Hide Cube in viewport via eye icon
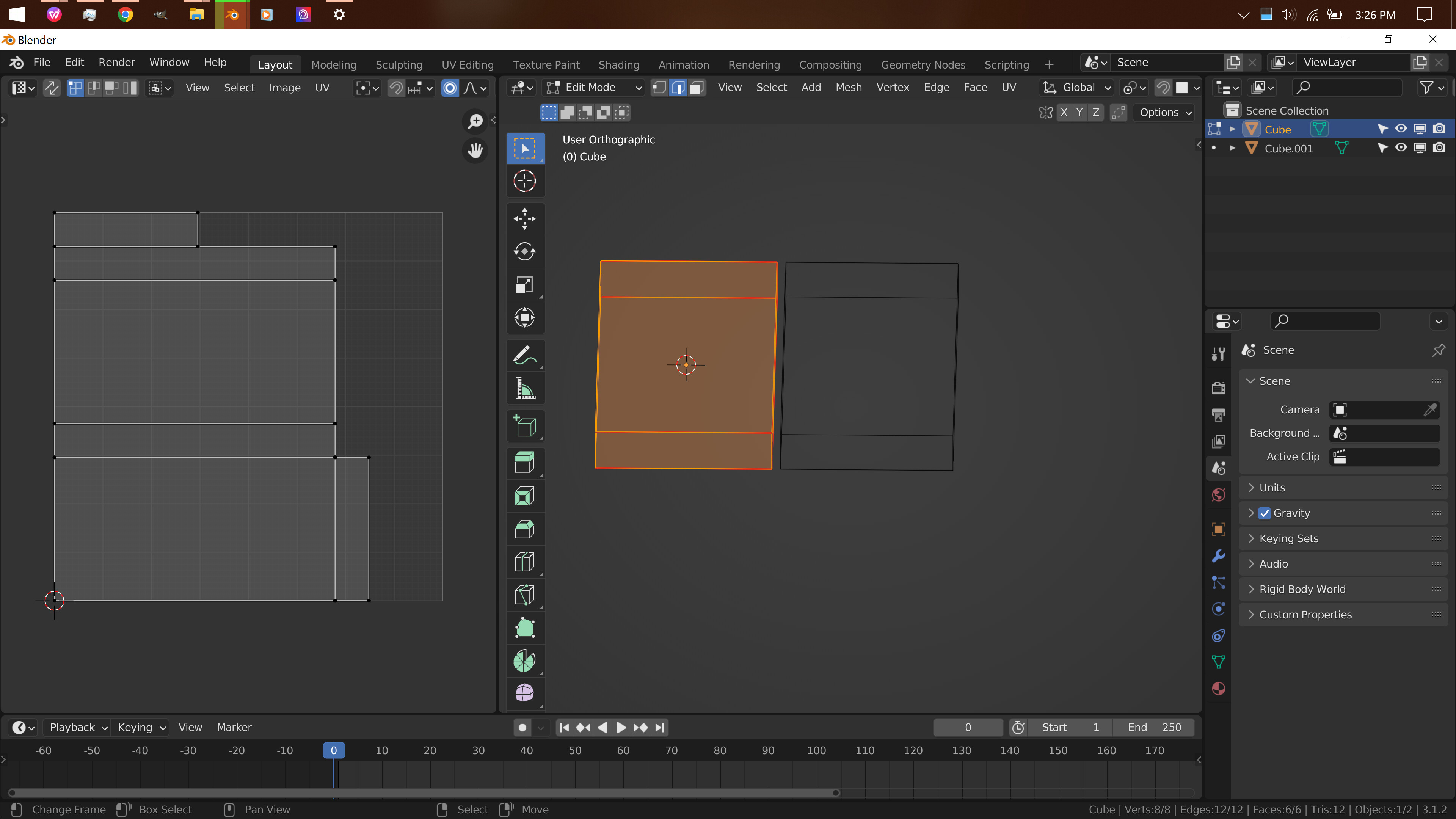Image resolution: width=1456 pixels, height=819 pixels. click(x=1401, y=129)
